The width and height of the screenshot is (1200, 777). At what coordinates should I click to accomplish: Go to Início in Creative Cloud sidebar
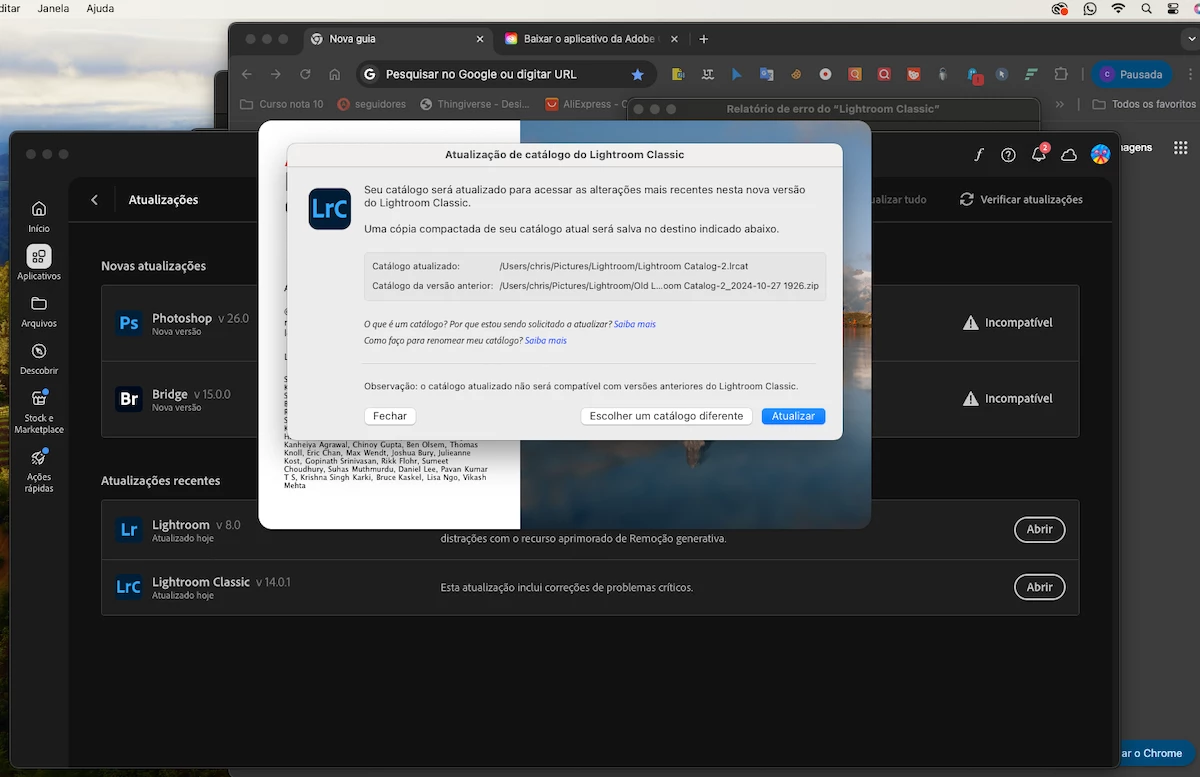click(x=39, y=215)
